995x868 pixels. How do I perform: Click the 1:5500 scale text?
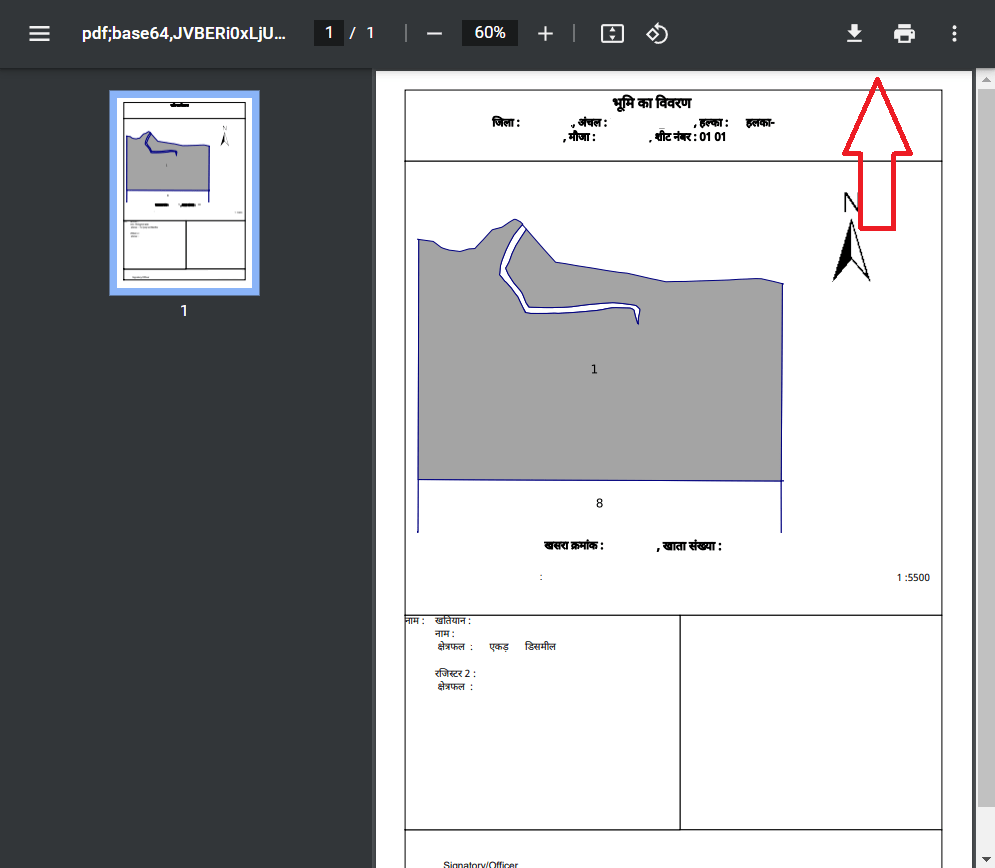coord(912,578)
